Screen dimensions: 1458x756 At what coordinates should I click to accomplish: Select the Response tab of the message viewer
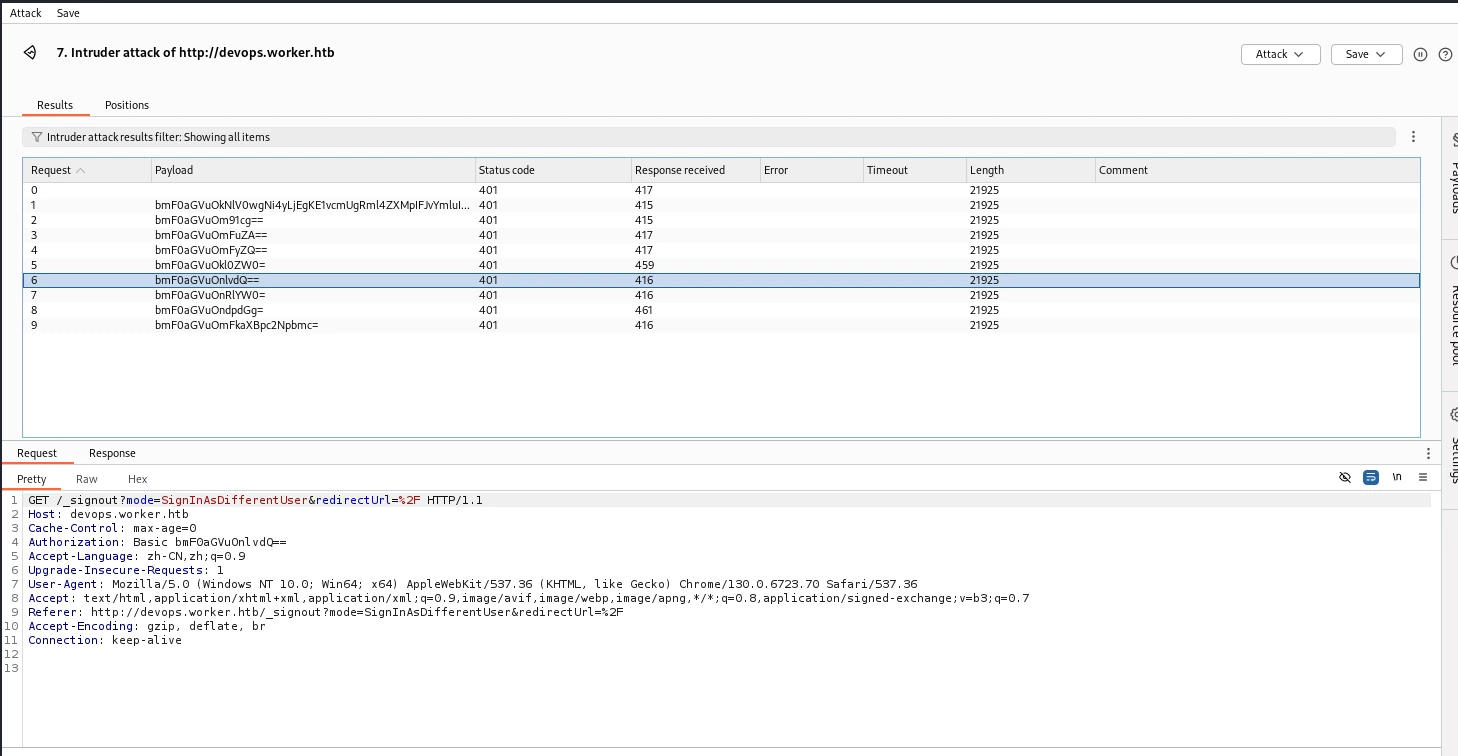(x=112, y=453)
